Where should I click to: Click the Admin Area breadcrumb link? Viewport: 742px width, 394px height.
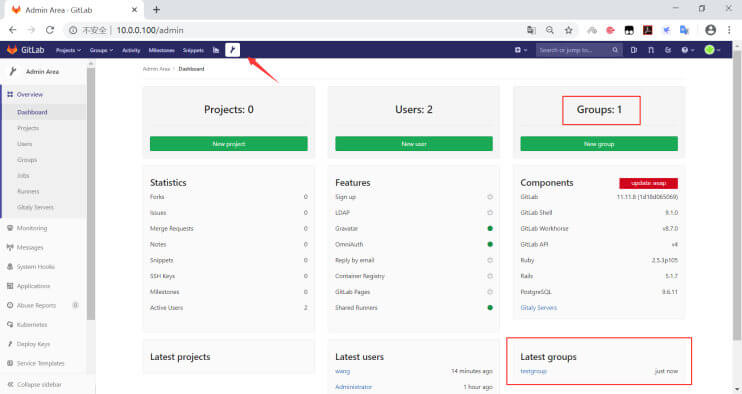pyautogui.click(x=156, y=69)
